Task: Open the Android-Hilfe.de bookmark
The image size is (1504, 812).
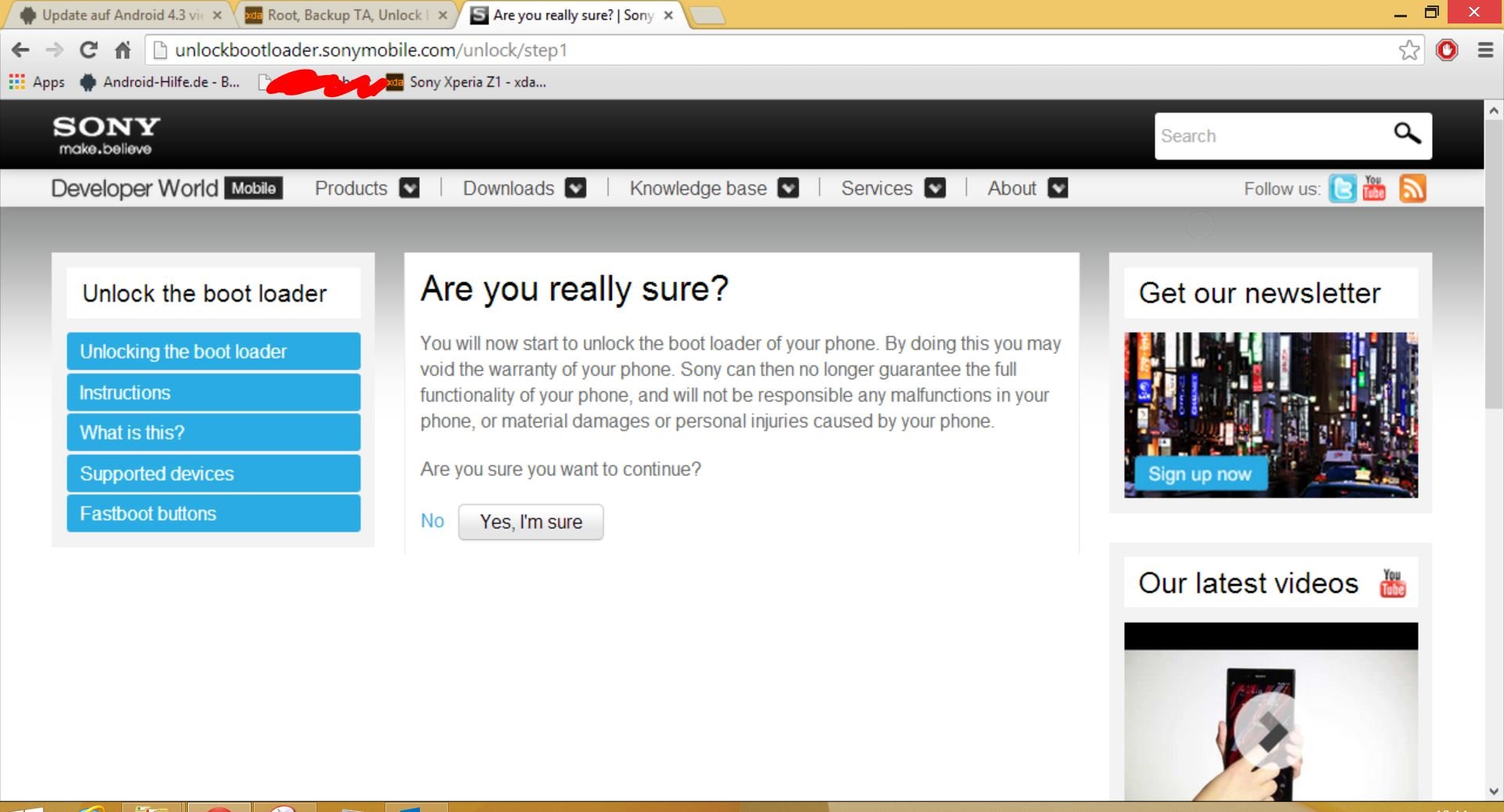Action: [x=161, y=81]
